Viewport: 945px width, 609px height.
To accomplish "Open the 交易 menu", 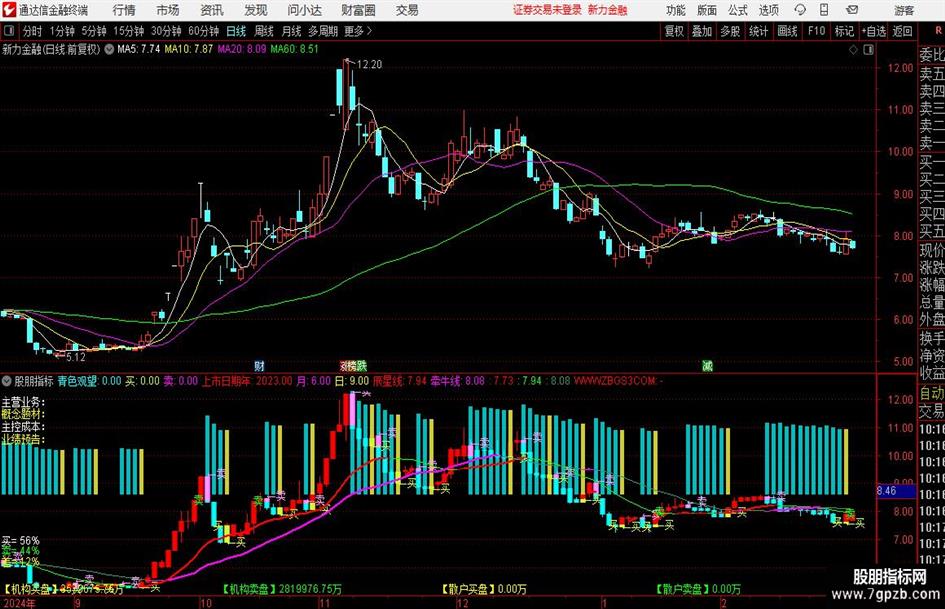I will tap(407, 10).
